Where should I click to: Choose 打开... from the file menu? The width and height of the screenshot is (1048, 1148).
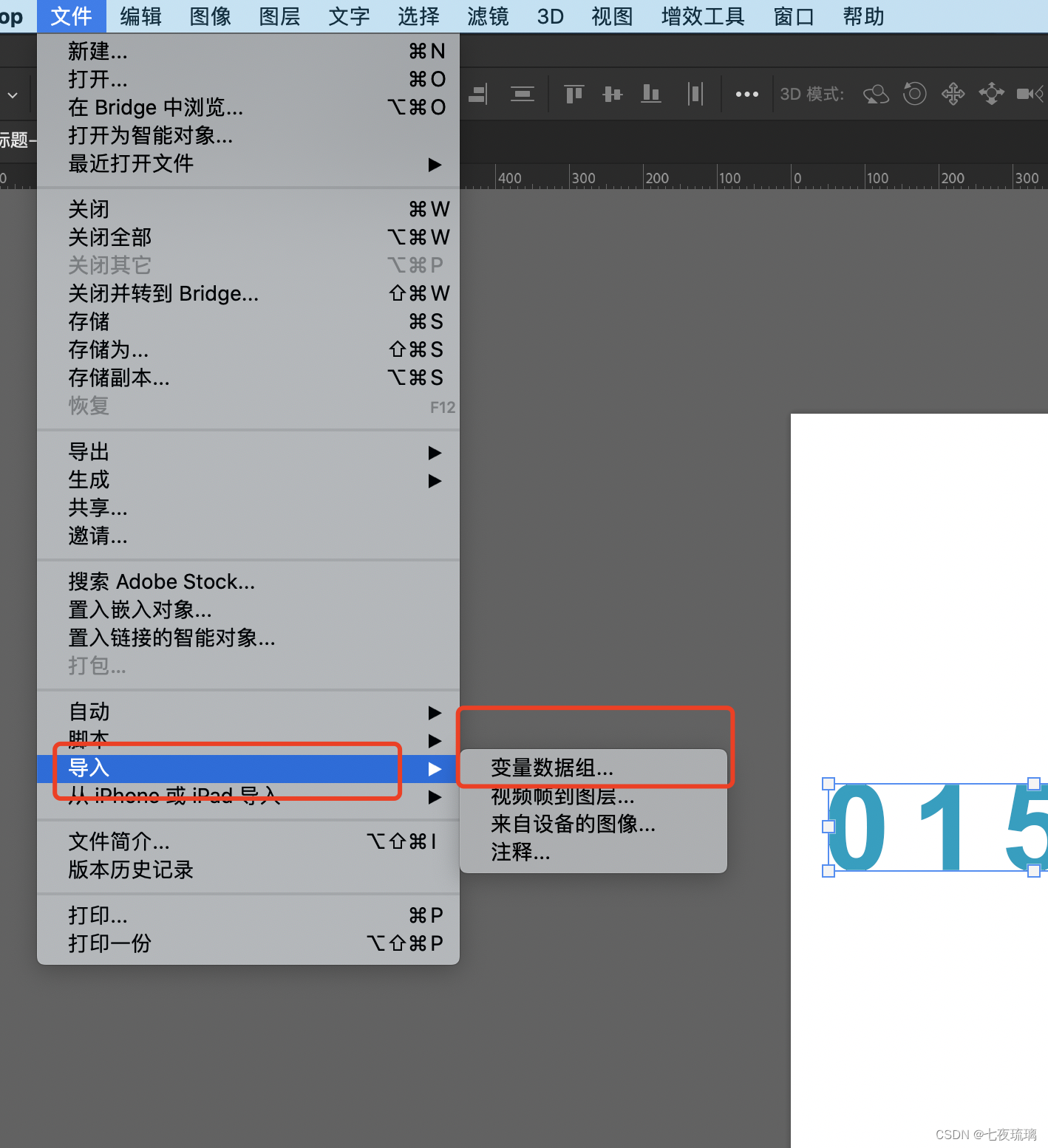click(x=248, y=80)
